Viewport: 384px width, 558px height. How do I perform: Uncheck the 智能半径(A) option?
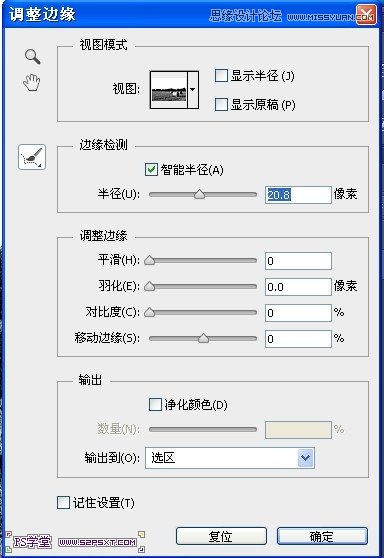click(x=151, y=169)
